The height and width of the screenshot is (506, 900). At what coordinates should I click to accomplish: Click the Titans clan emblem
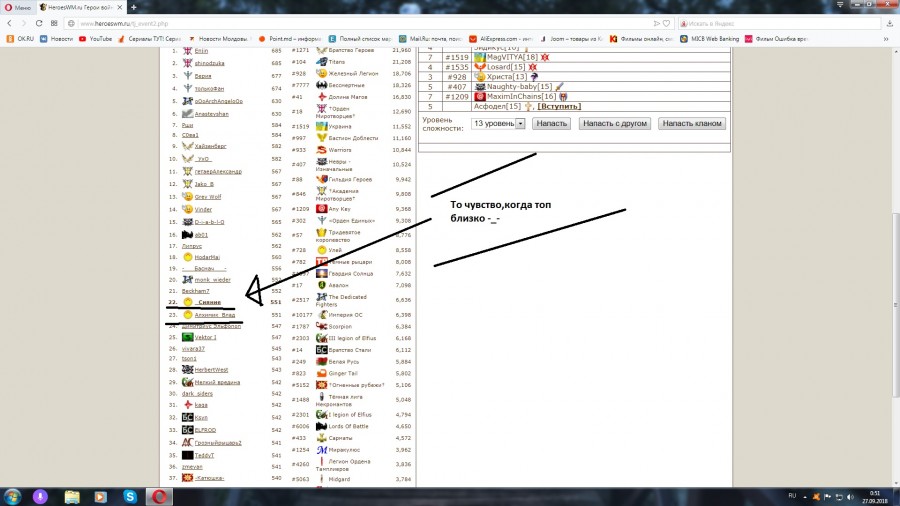pyautogui.click(x=321, y=62)
